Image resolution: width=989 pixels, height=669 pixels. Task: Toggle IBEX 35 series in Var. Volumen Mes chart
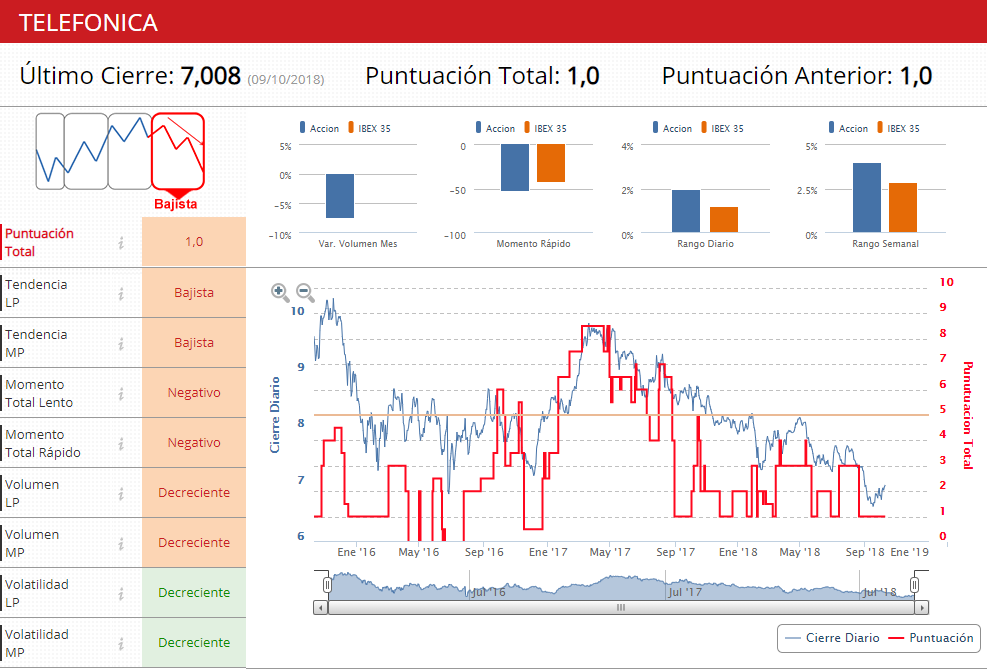[369, 128]
